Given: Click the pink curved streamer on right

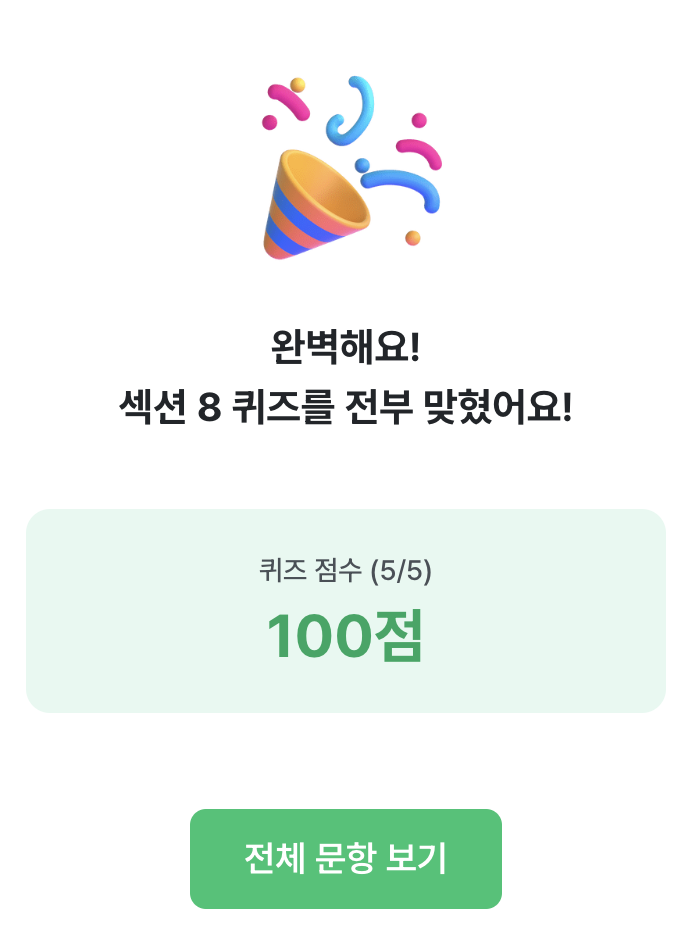Looking at the screenshot, I should pyautogui.click(x=419, y=152).
